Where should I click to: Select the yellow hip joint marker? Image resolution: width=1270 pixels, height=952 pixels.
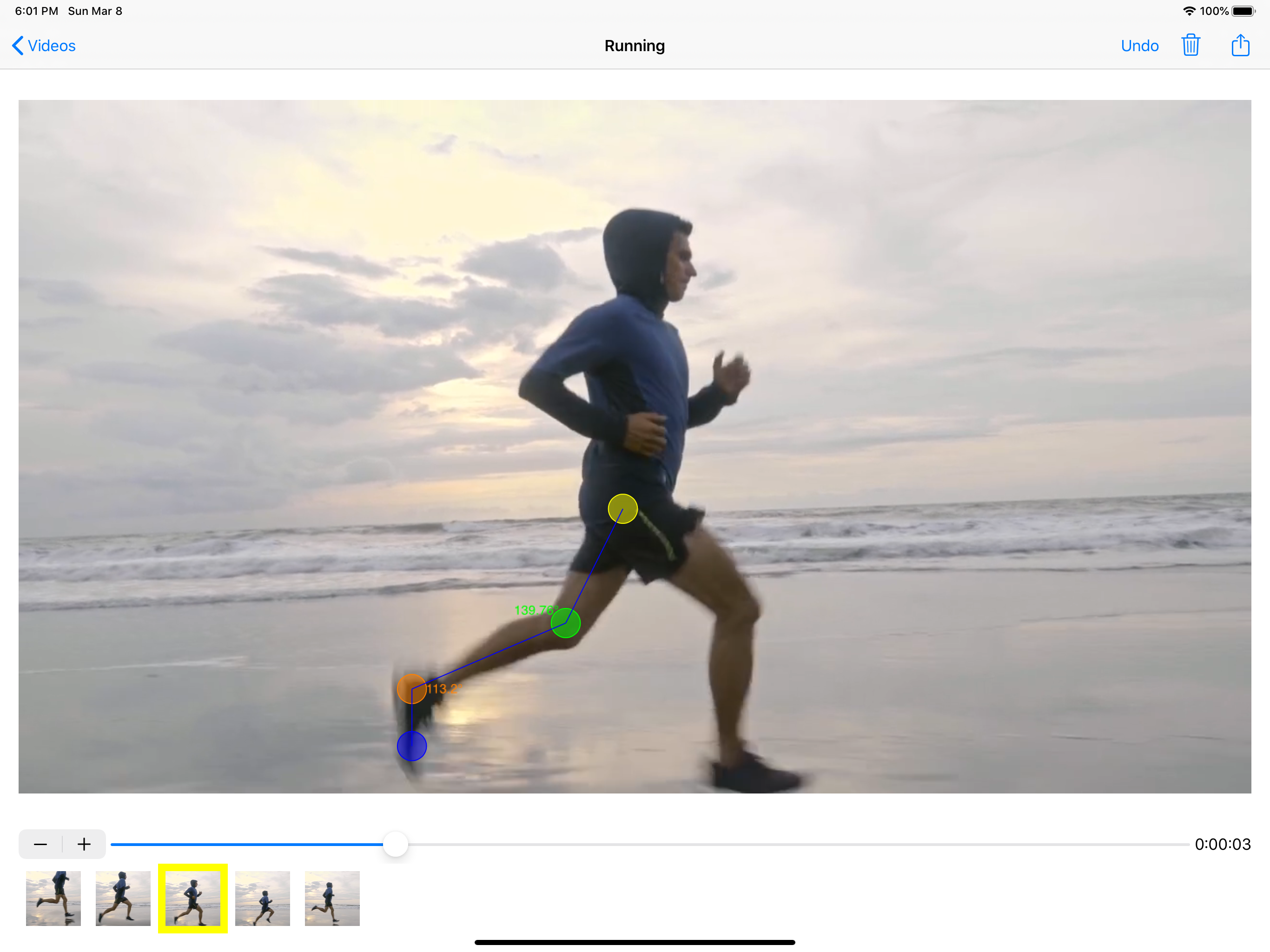(622, 509)
